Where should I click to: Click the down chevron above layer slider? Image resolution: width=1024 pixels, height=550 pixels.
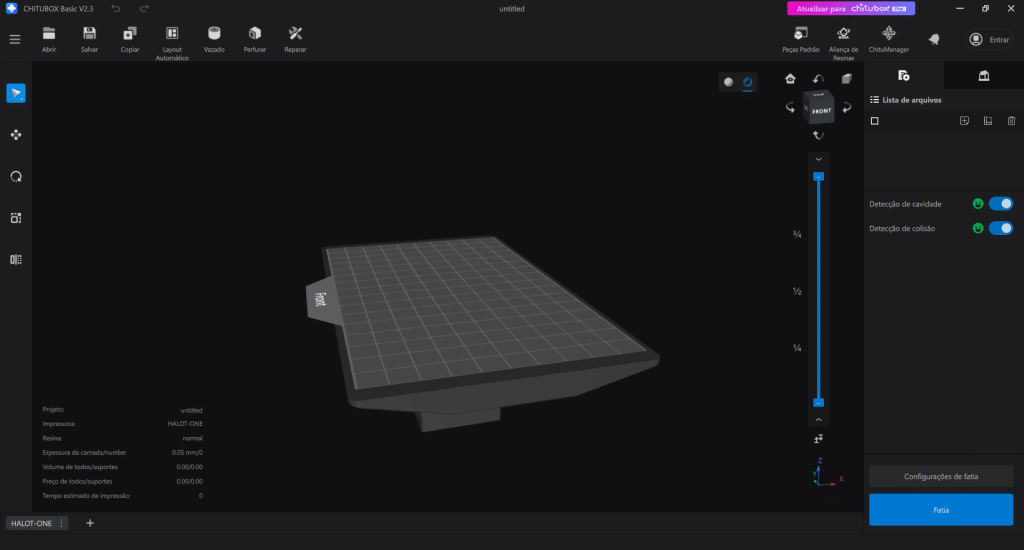[x=818, y=159]
